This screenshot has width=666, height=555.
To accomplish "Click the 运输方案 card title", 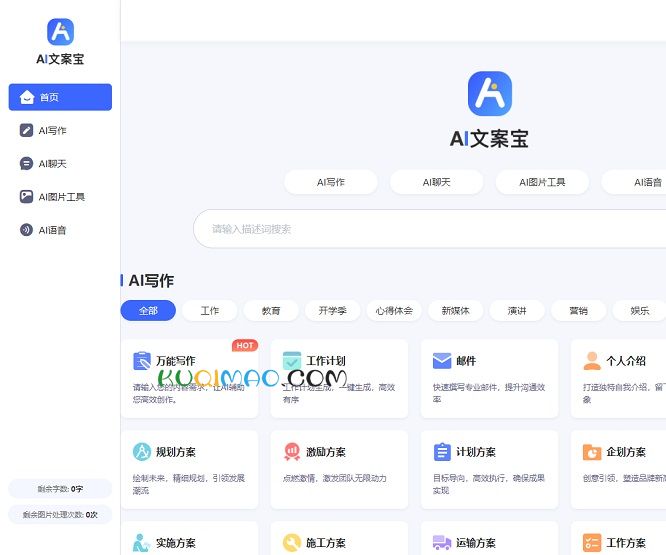I will (476, 543).
